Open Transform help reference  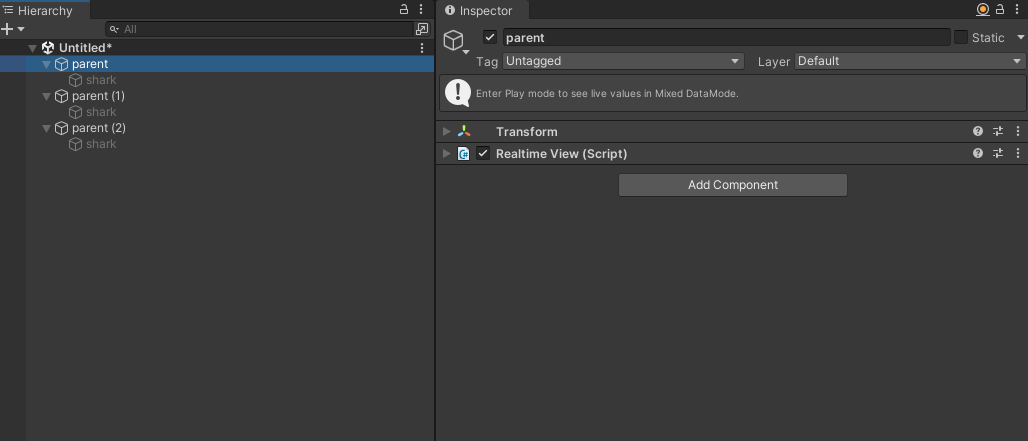[978, 131]
